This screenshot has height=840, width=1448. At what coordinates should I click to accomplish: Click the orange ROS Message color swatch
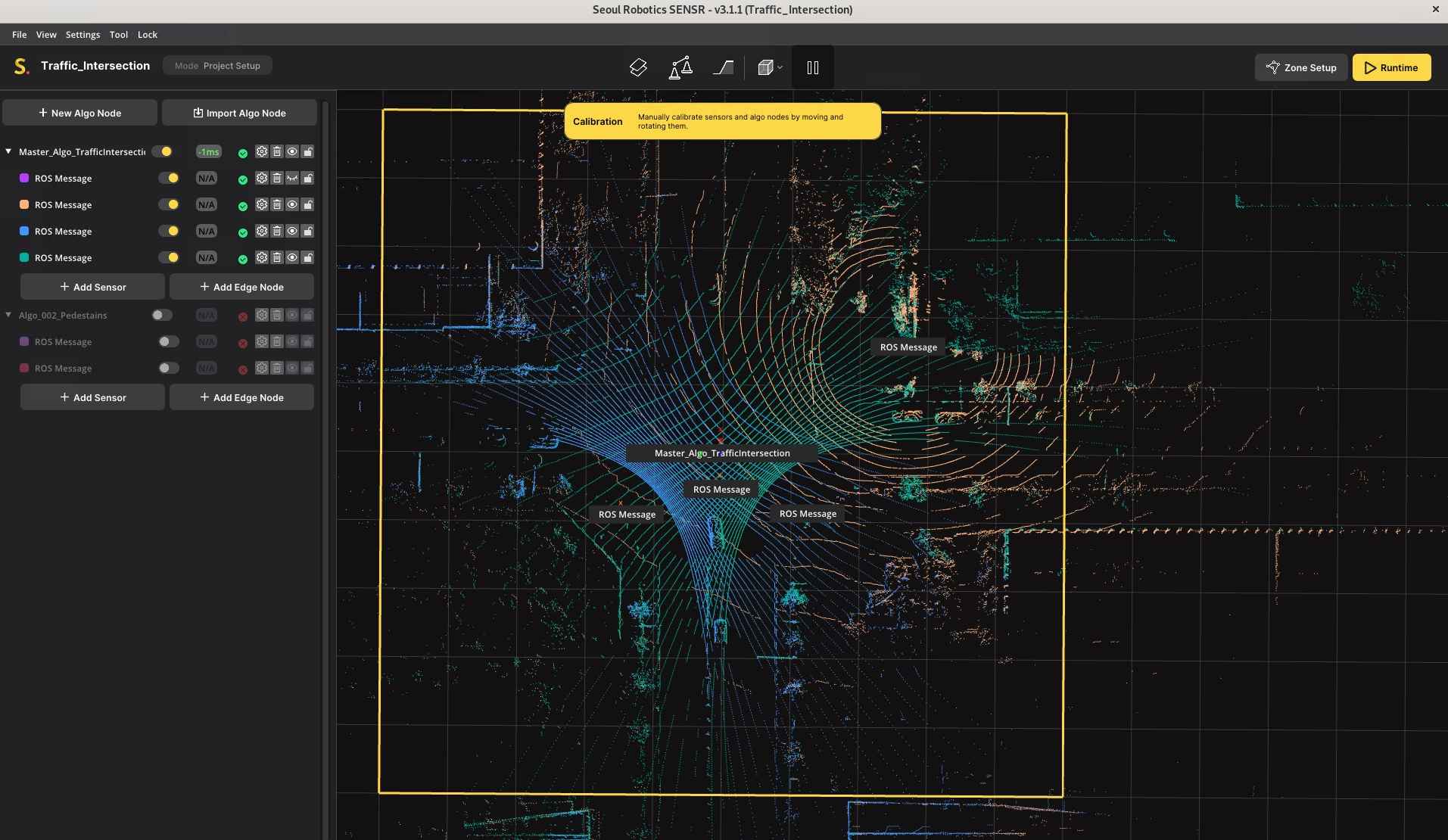point(24,204)
